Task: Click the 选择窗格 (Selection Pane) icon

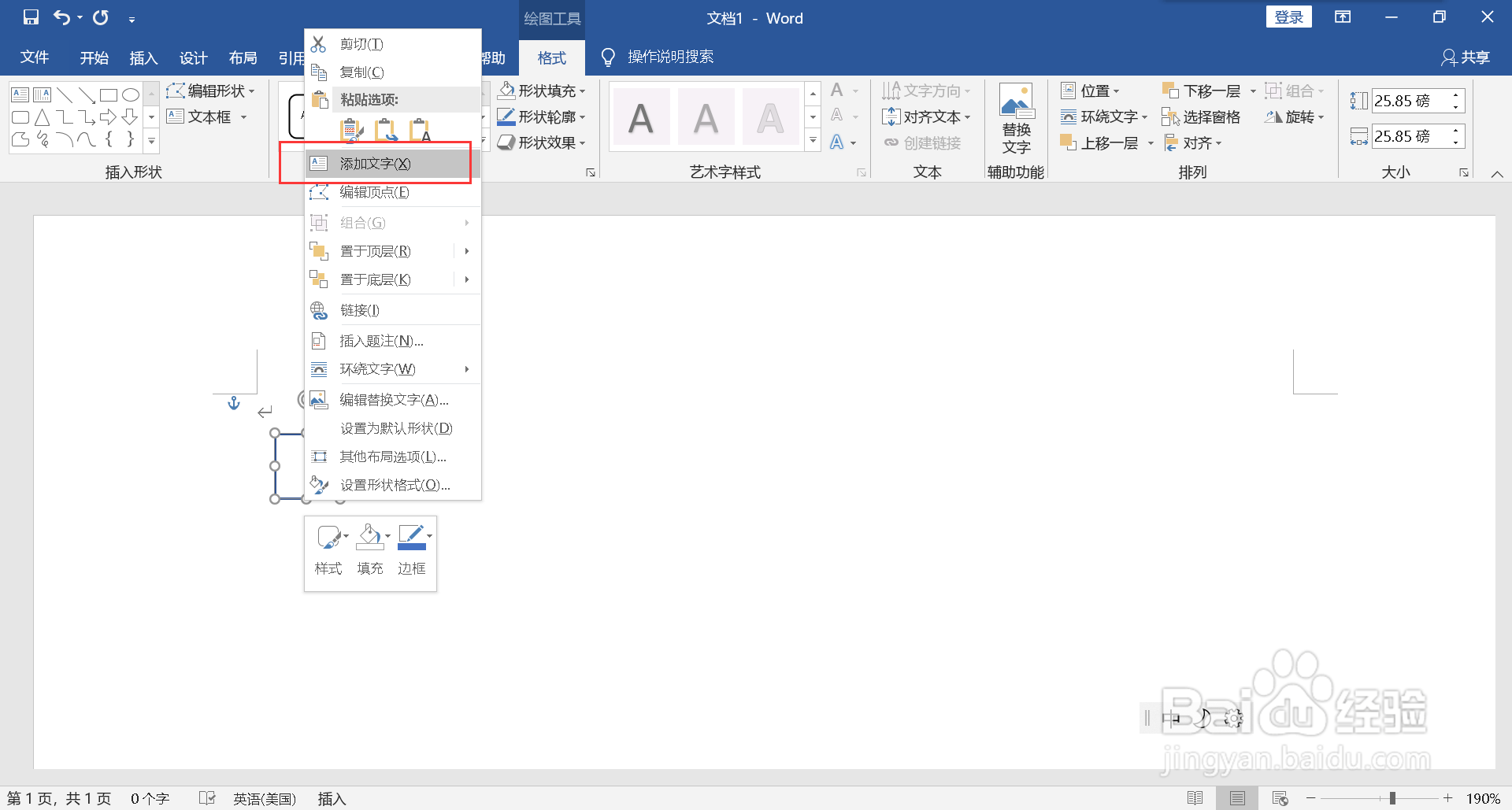Action: coord(1172,117)
